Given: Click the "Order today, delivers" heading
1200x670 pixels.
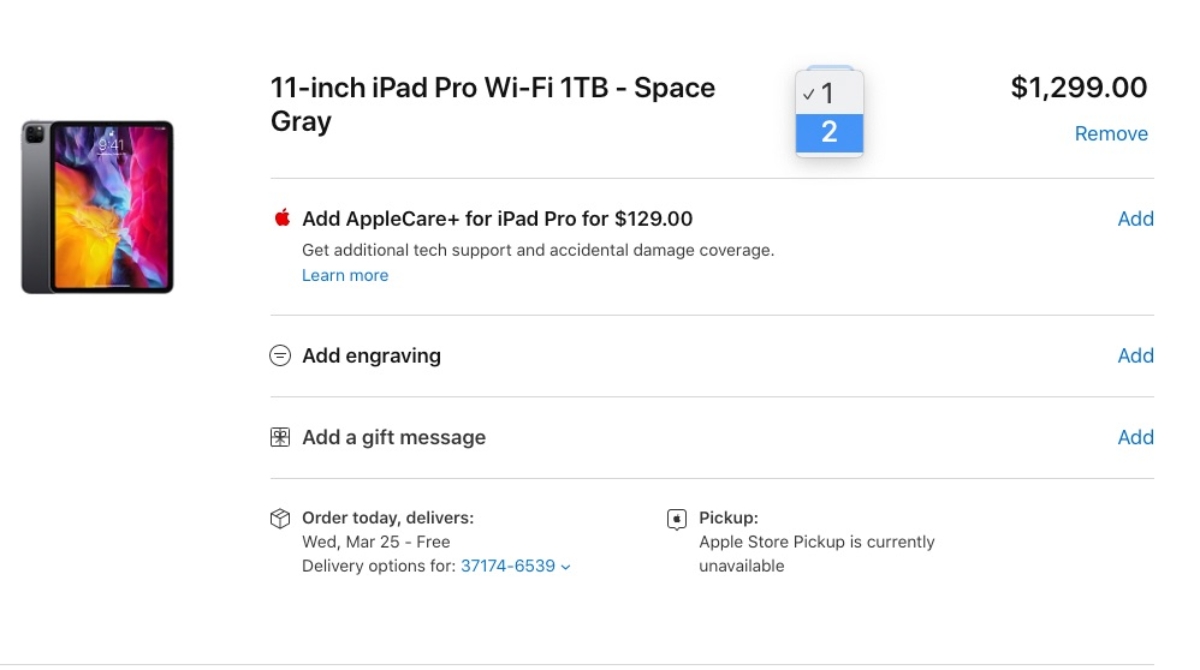Looking at the screenshot, I should coord(388,518).
